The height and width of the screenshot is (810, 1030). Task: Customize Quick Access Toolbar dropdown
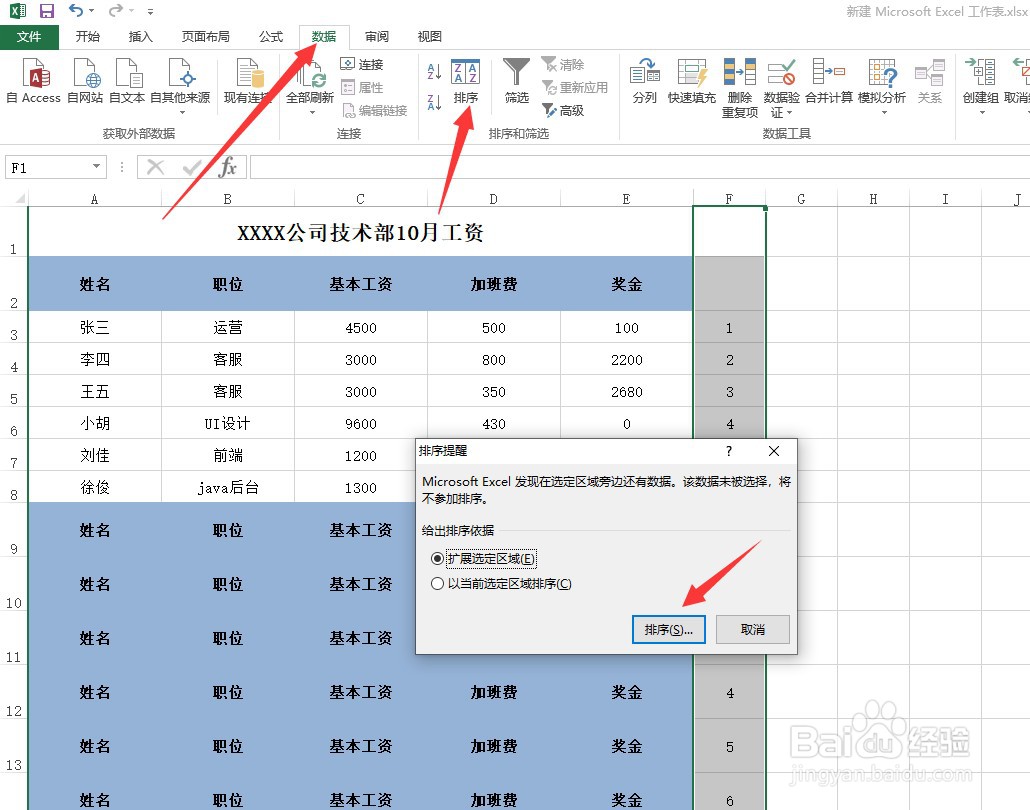[150, 11]
